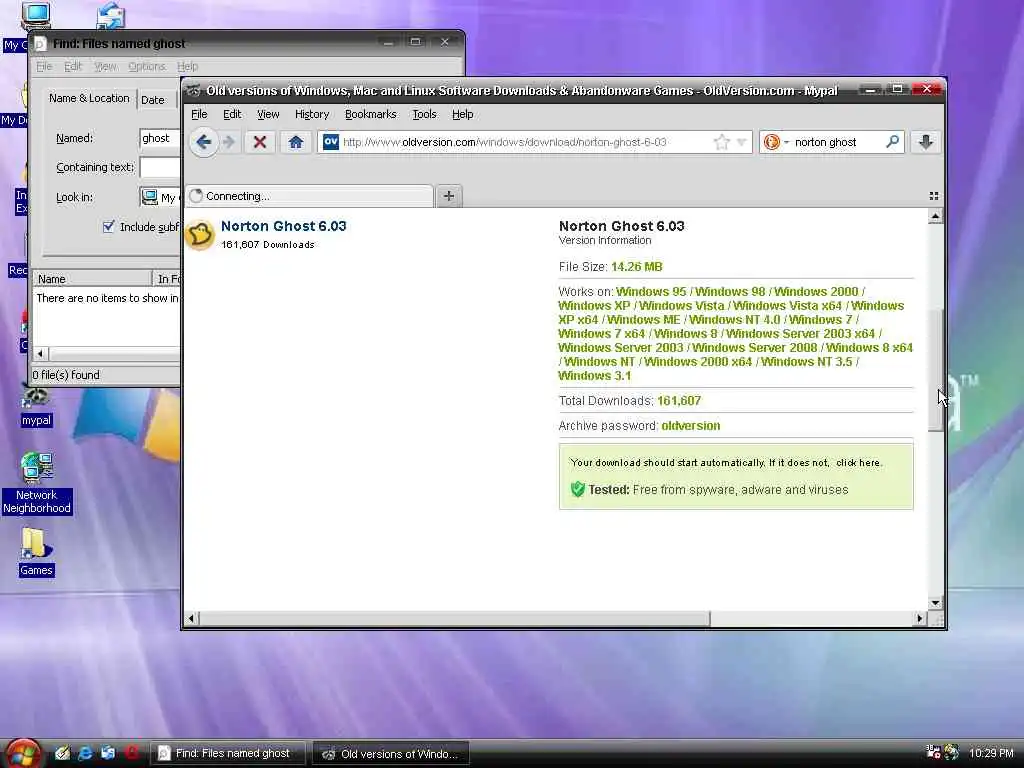The height and width of the screenshot is (768, 1024).
Task: Open the View menu in Mypal
Action: coord(268,114)
